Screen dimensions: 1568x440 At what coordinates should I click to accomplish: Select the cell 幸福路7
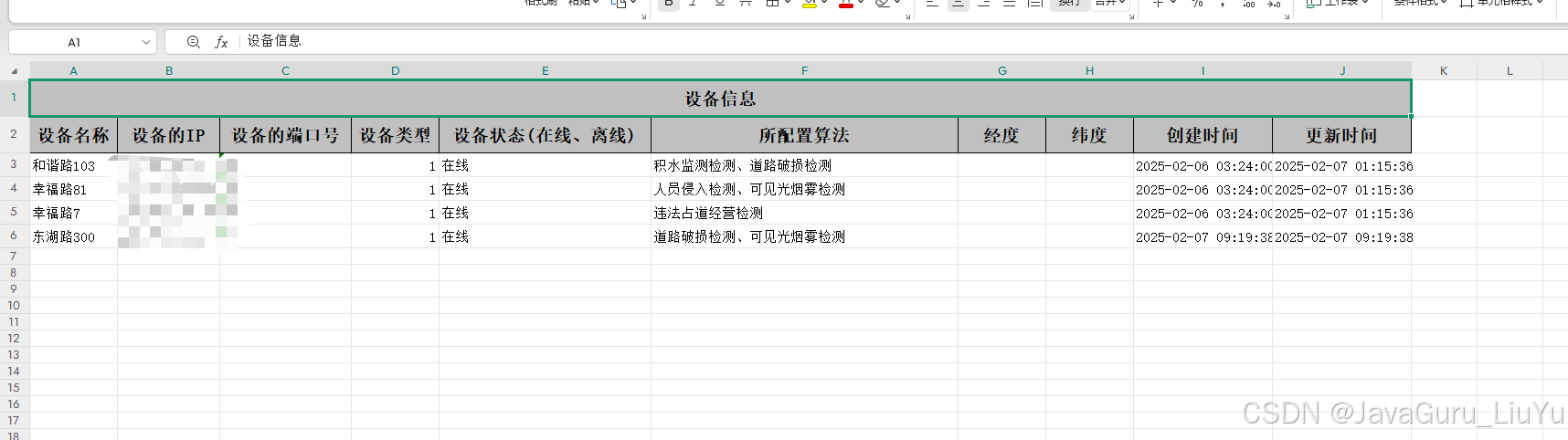(x=73, y=213)
